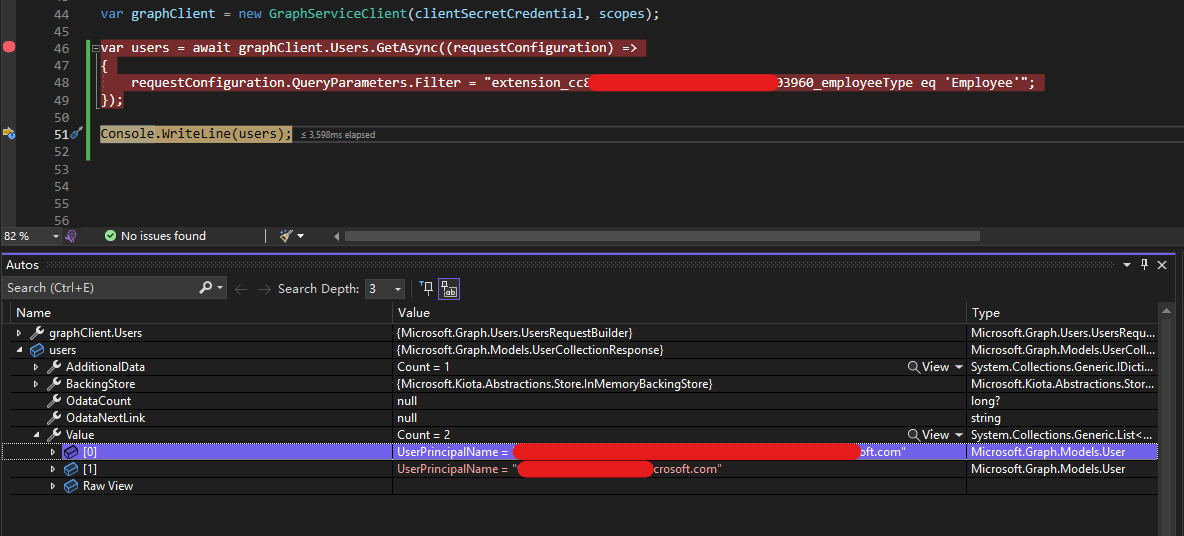
Task: Open the search options dropdown arrow
Action: 220,288
